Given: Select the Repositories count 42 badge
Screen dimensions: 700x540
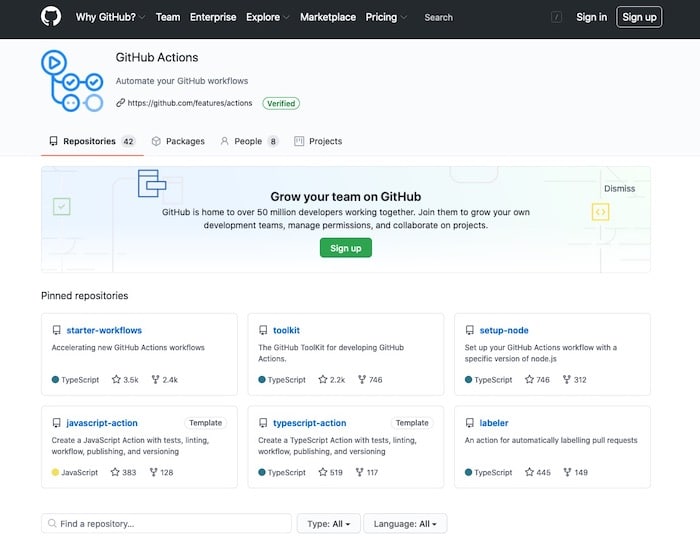Looking at the screenshot, I should (129, 141).
